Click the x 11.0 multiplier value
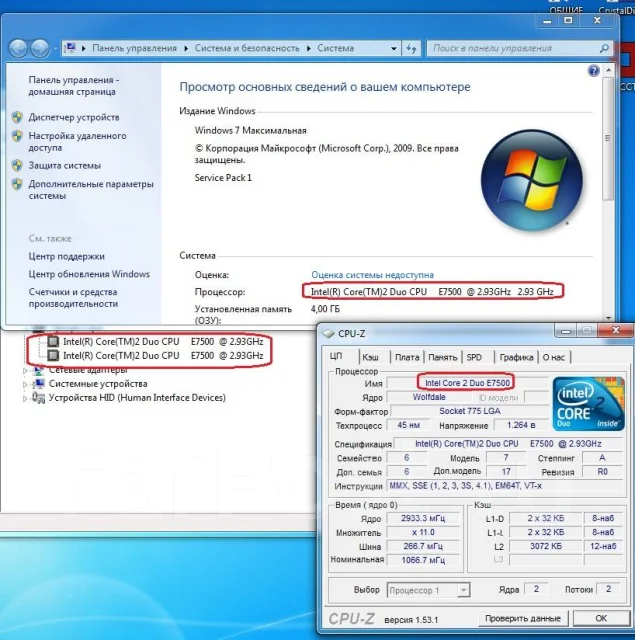 pos(423,532)
